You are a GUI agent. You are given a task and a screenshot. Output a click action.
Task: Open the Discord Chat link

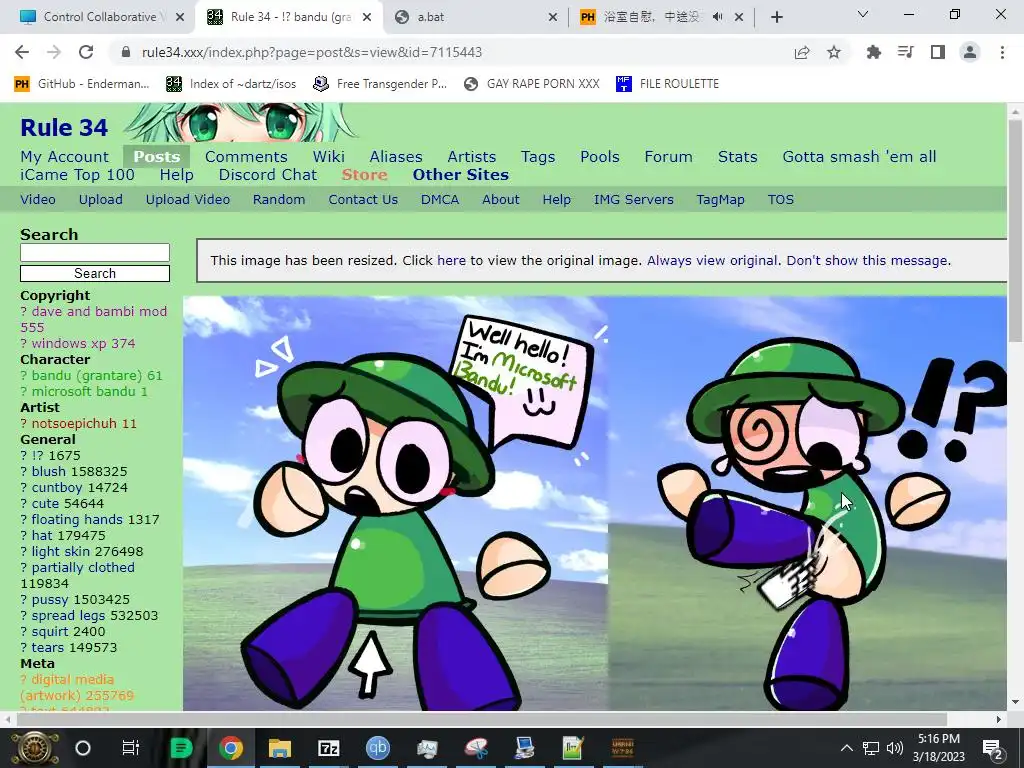(268, 175)
